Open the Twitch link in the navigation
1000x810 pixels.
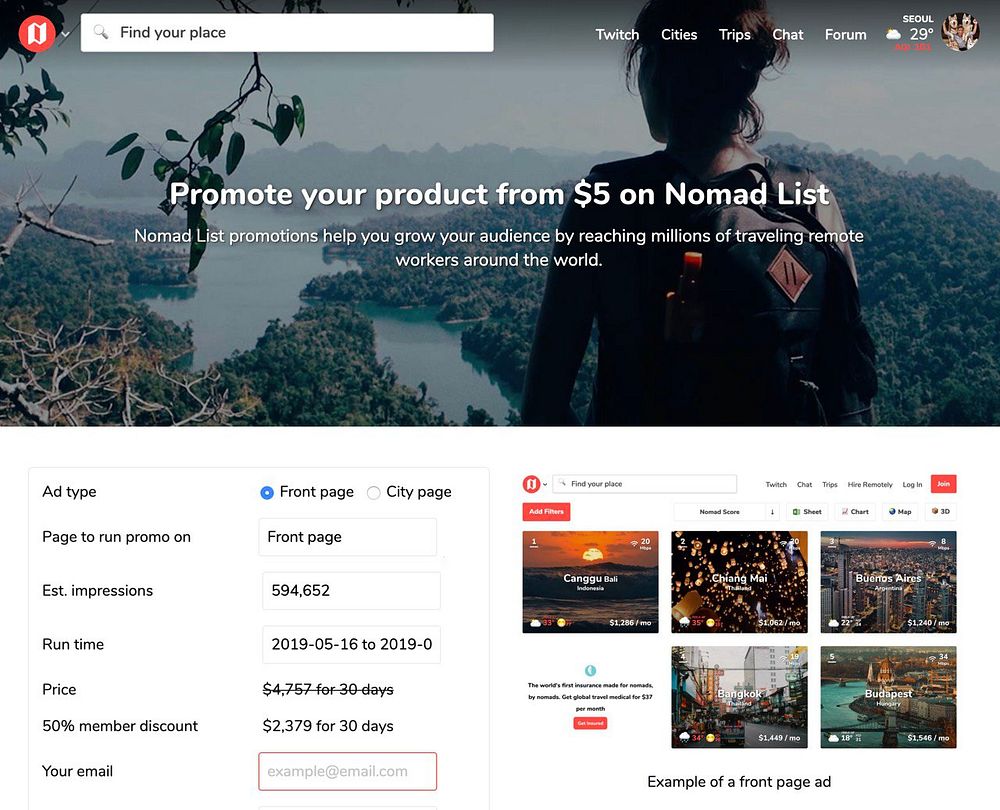[x=617, y=34]
